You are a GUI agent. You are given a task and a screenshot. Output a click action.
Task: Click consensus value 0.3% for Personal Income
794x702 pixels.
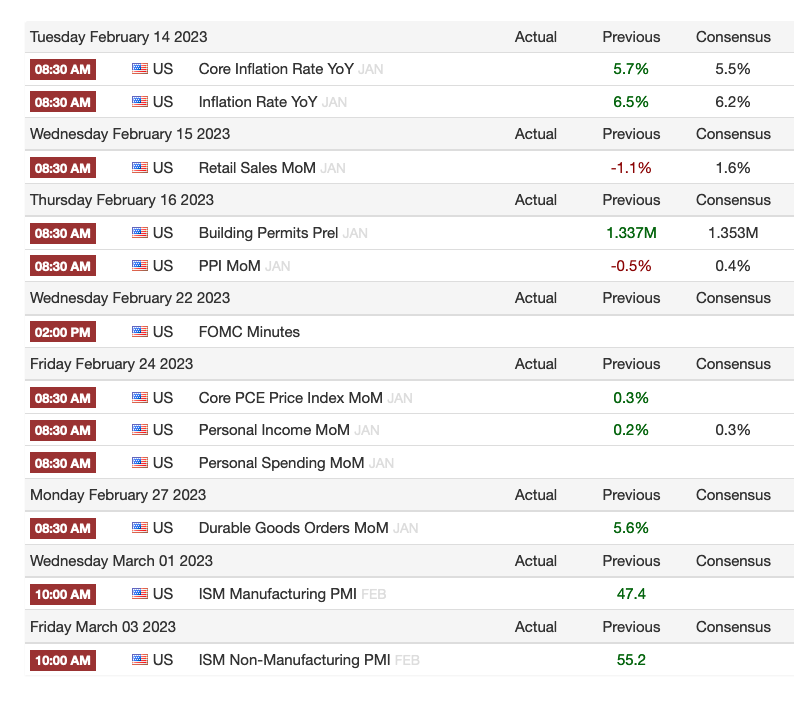click(x=733, y=430)
